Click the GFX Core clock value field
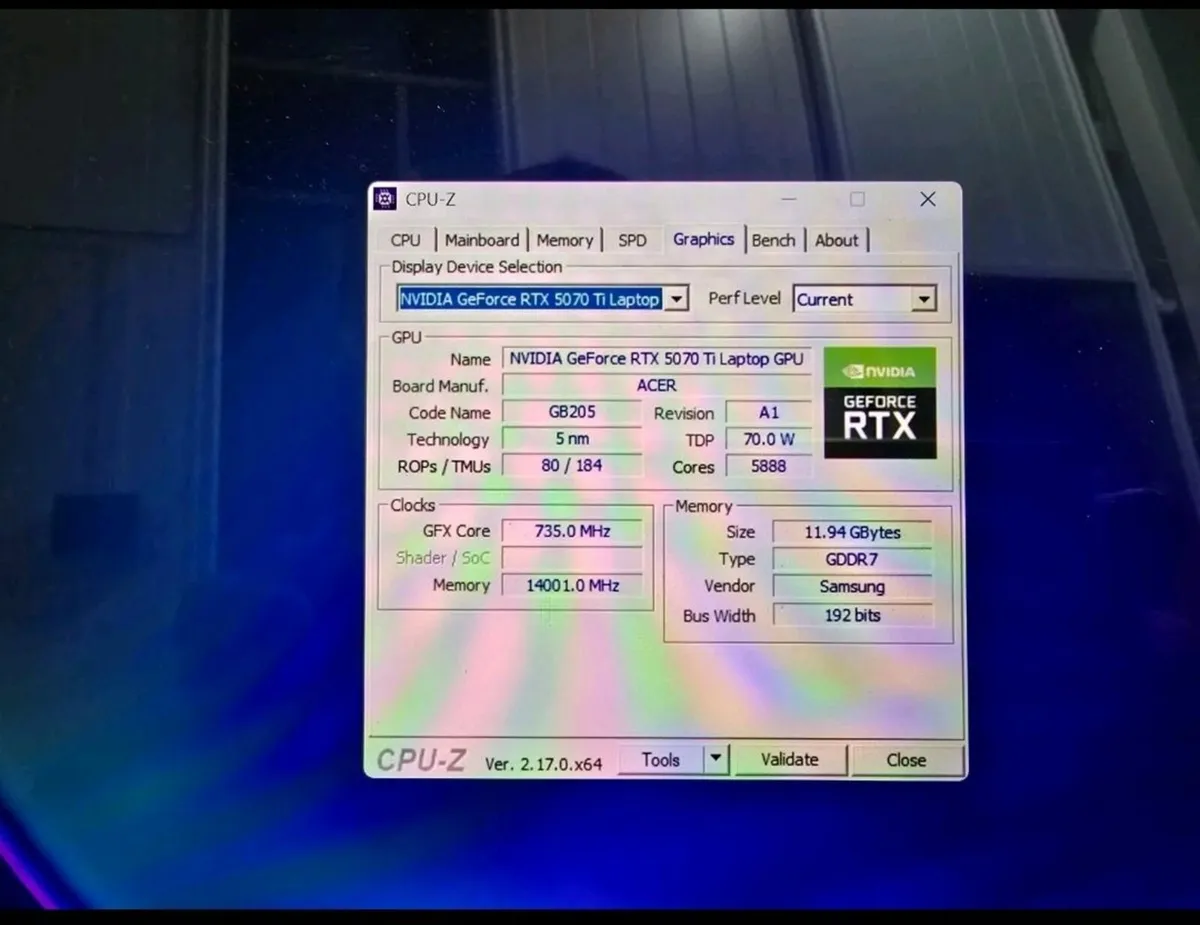The width and height of the screenshot is (1200, 925). pos(572,531)
